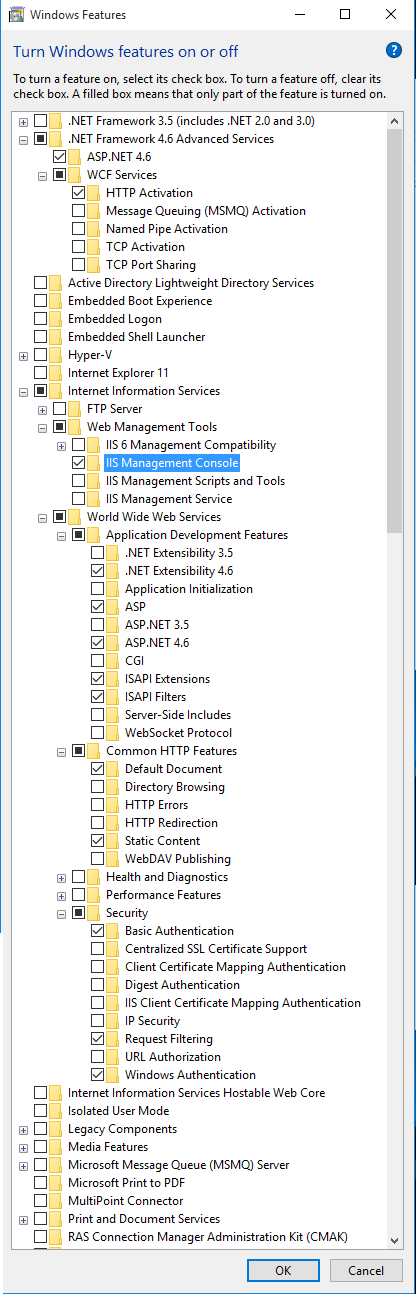Enable TCP Port Sharing checkbox
This screenshot has width=416, height=1295.
pyautogui.click(x=78, y=265)
